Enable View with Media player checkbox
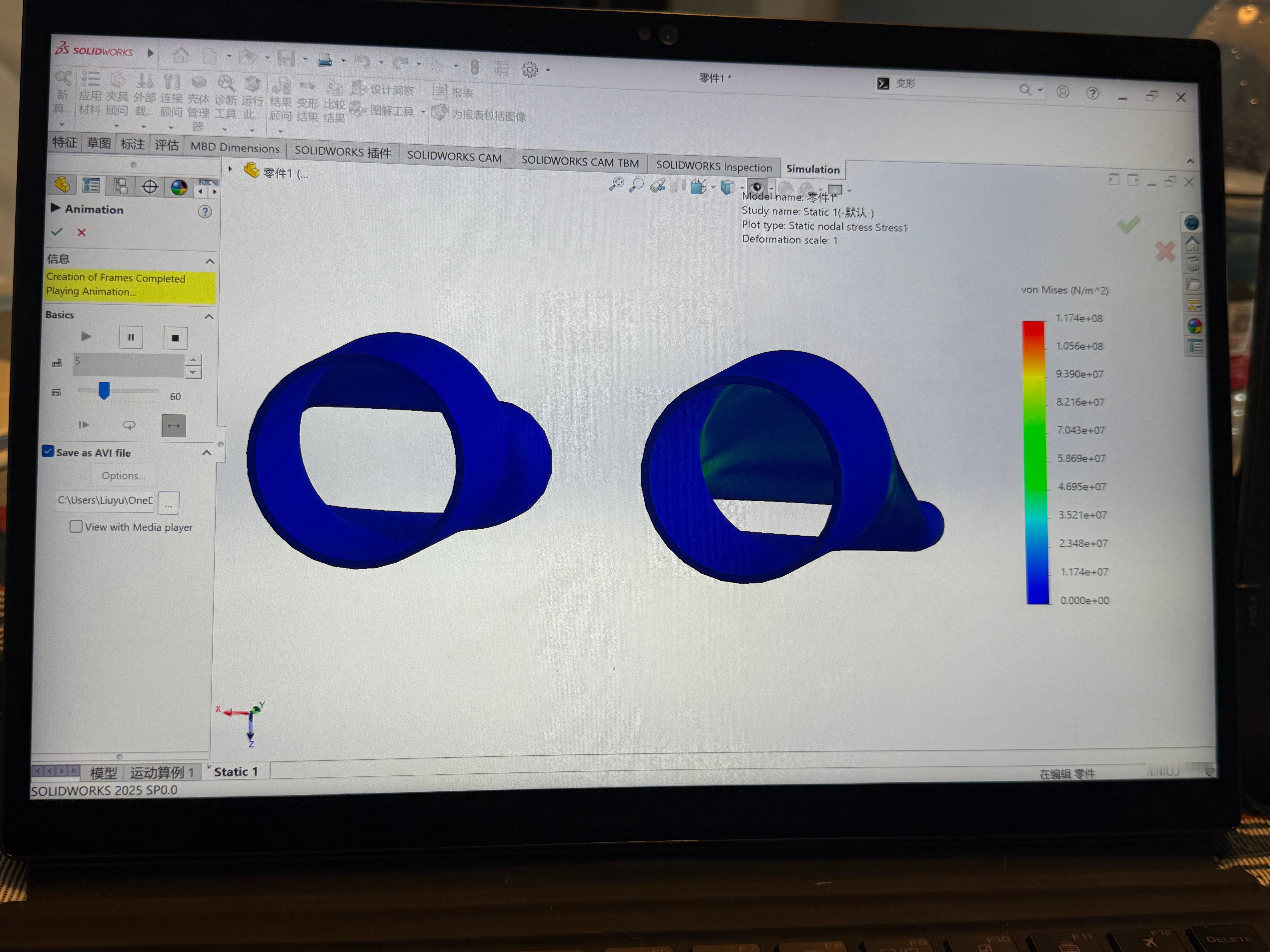Image resolution: width=1270 pixels, height=952 pixels. 76,526
